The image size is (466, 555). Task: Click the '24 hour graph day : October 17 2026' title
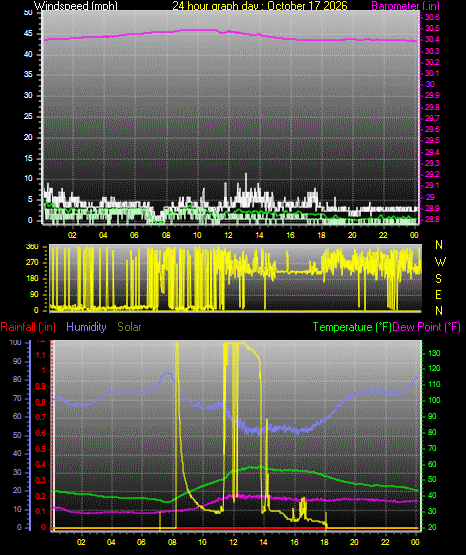[260, 6]
